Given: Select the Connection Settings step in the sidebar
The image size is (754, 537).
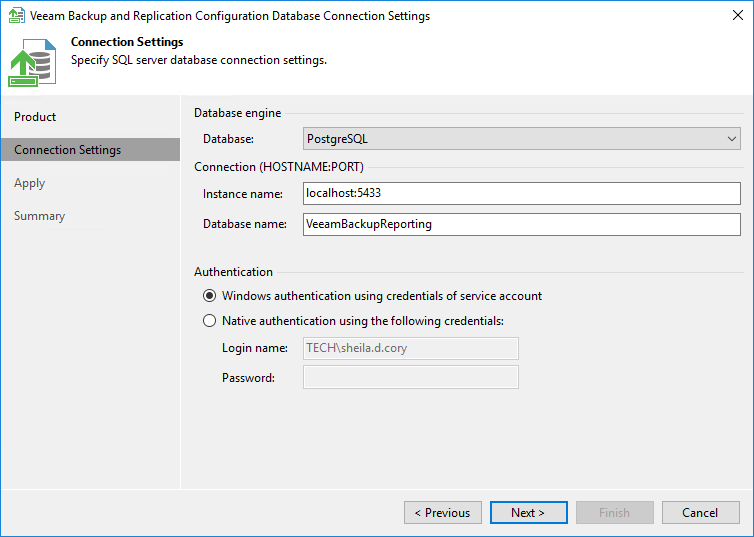Looking at the screenshot, I should 68,150.
